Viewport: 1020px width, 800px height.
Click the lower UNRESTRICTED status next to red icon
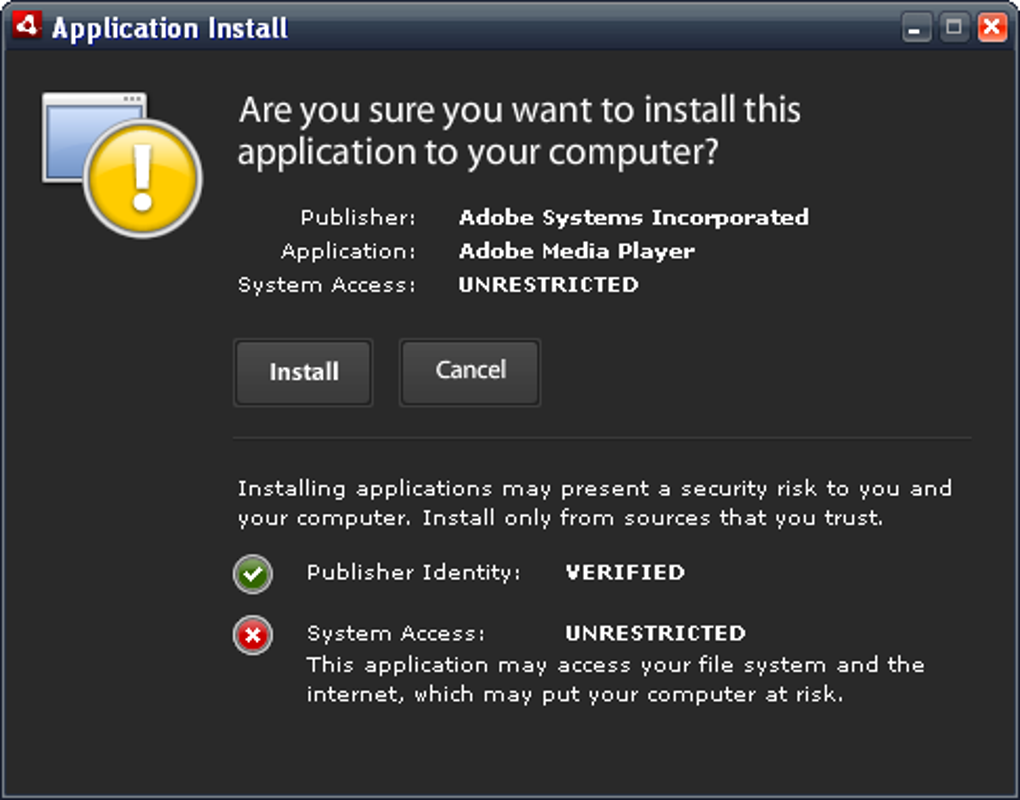coord(655,633)
